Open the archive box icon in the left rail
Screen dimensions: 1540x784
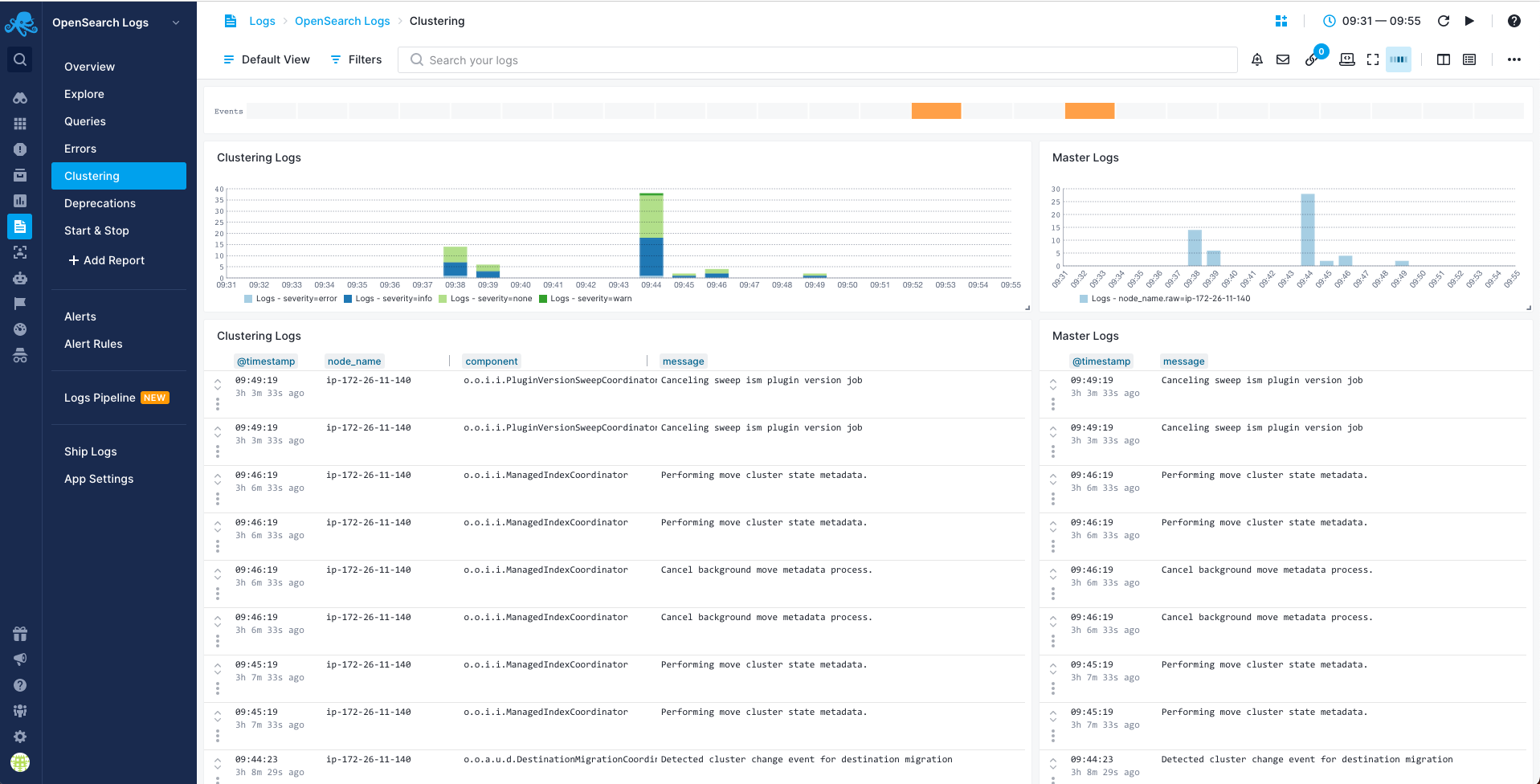point(20,175)
